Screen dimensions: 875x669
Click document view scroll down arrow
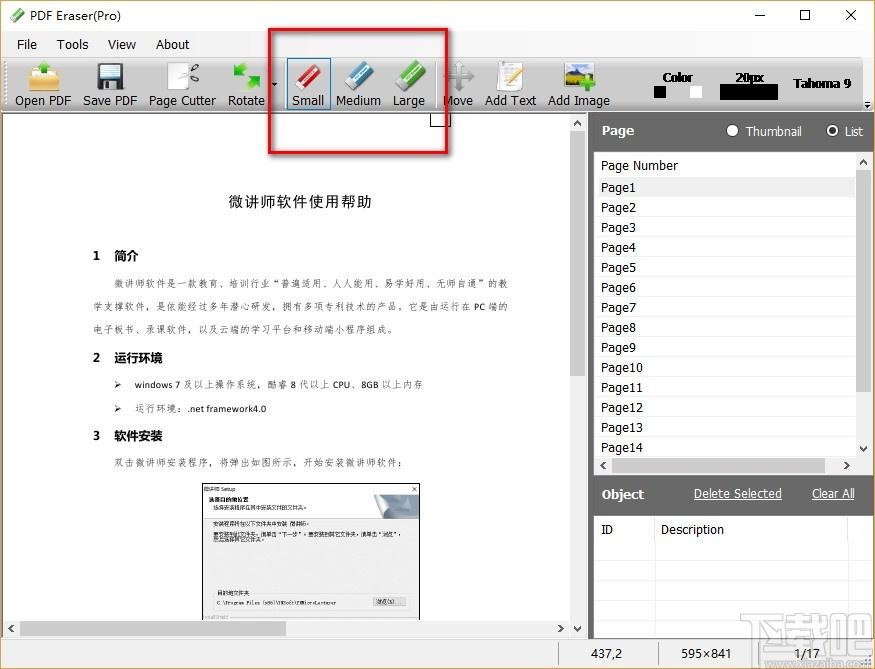click(578, 629)
